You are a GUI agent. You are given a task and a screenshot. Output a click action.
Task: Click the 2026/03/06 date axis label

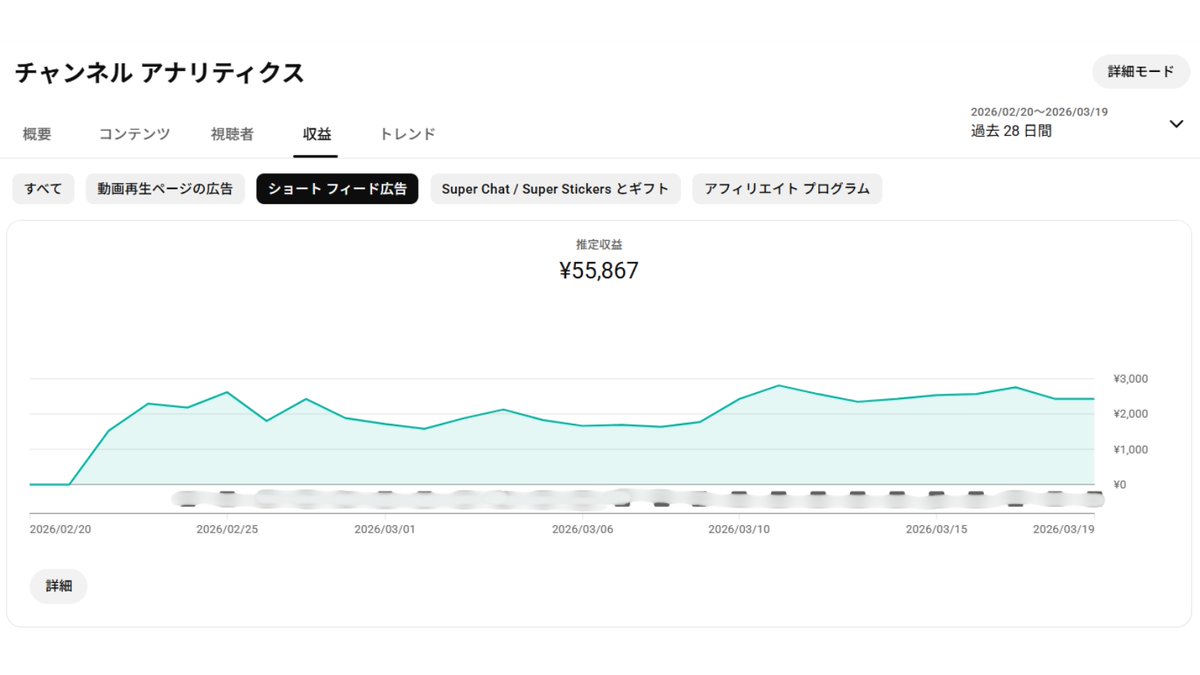tap(583, 529)
